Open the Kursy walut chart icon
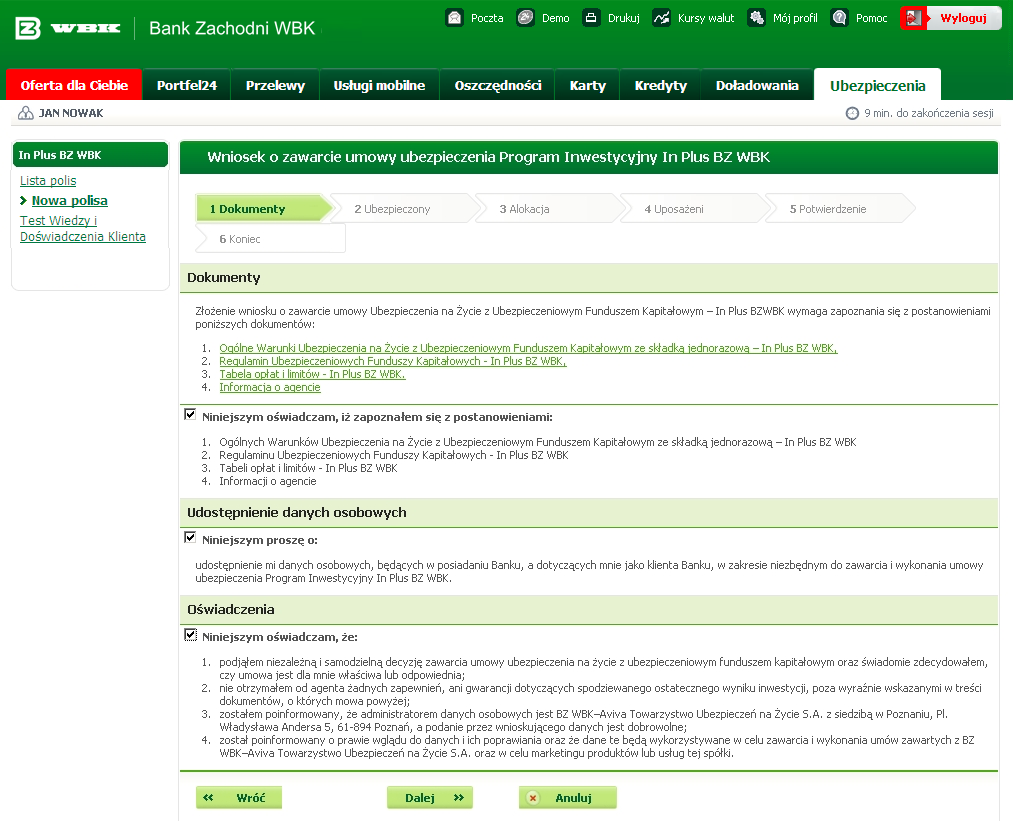The width and height of the screenshot is (1013, 821). point(662,17)
